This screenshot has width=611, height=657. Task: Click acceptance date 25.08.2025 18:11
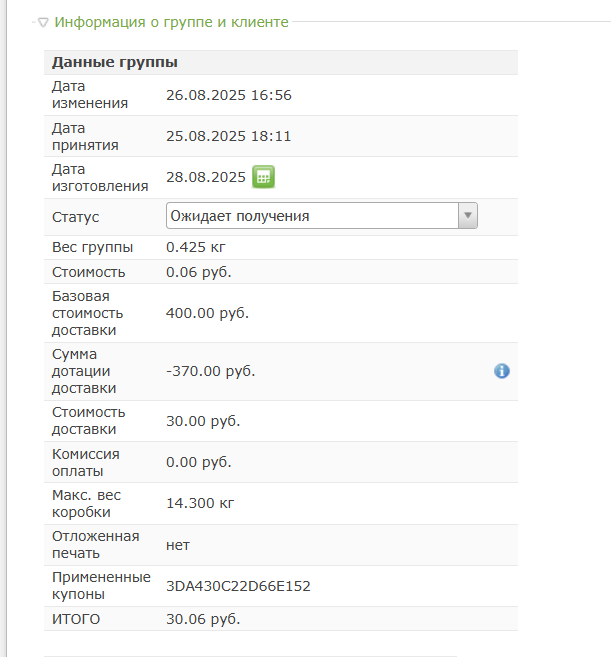coord(228,136)
